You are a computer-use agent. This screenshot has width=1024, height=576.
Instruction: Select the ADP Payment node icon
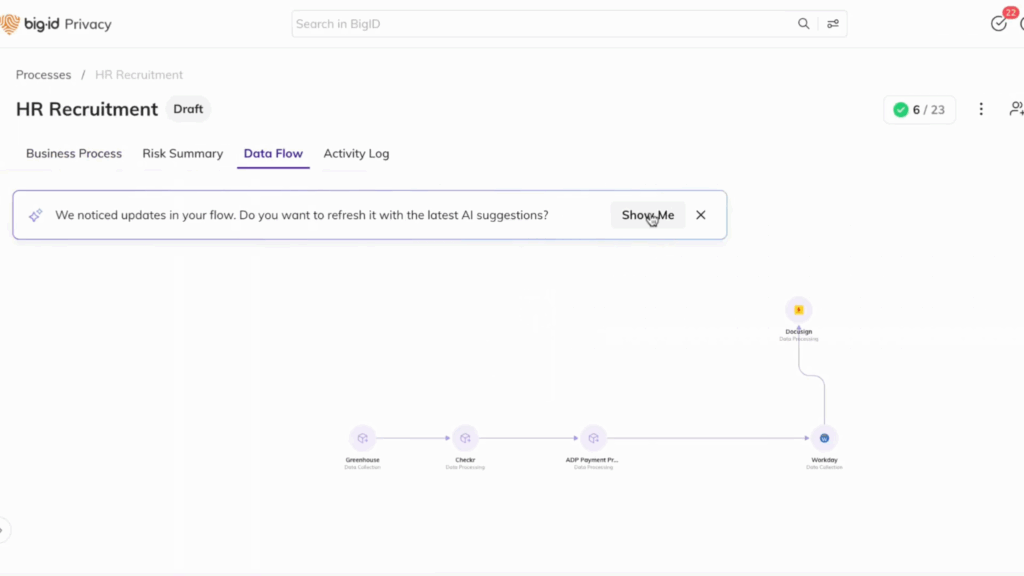(593, 438)
